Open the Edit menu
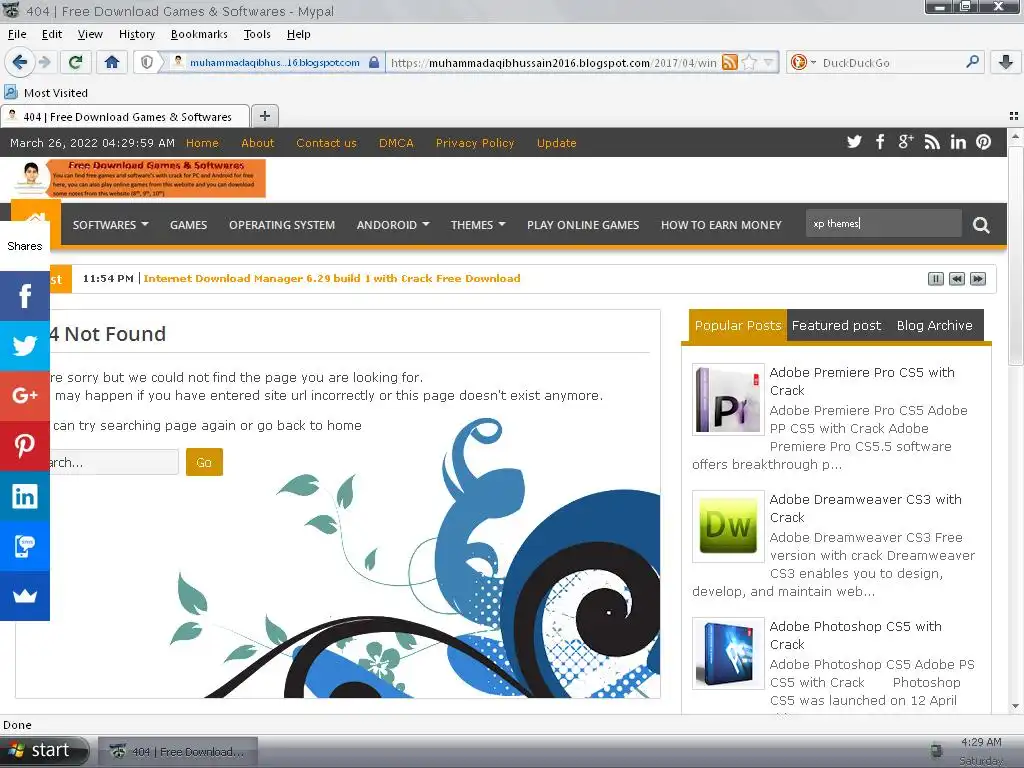The height and width of the screenshot is (768, 1024). pos(52,34)
